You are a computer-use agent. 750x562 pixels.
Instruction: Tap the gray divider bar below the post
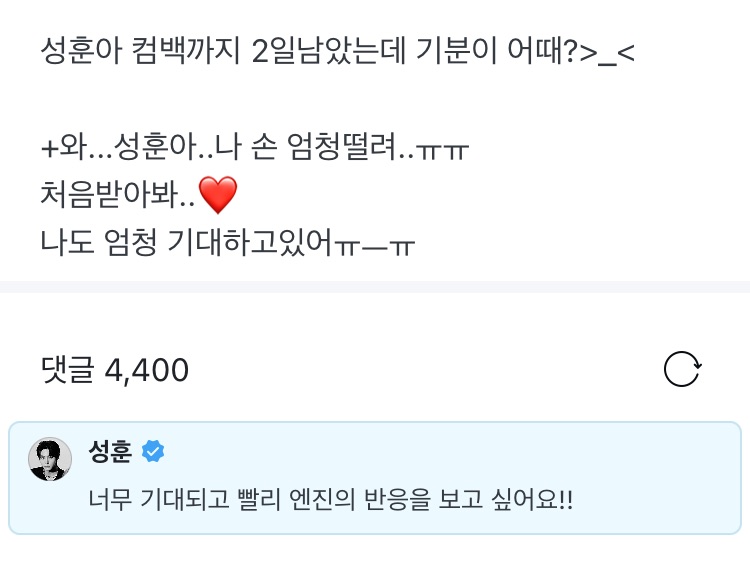[x=375, y=287]
